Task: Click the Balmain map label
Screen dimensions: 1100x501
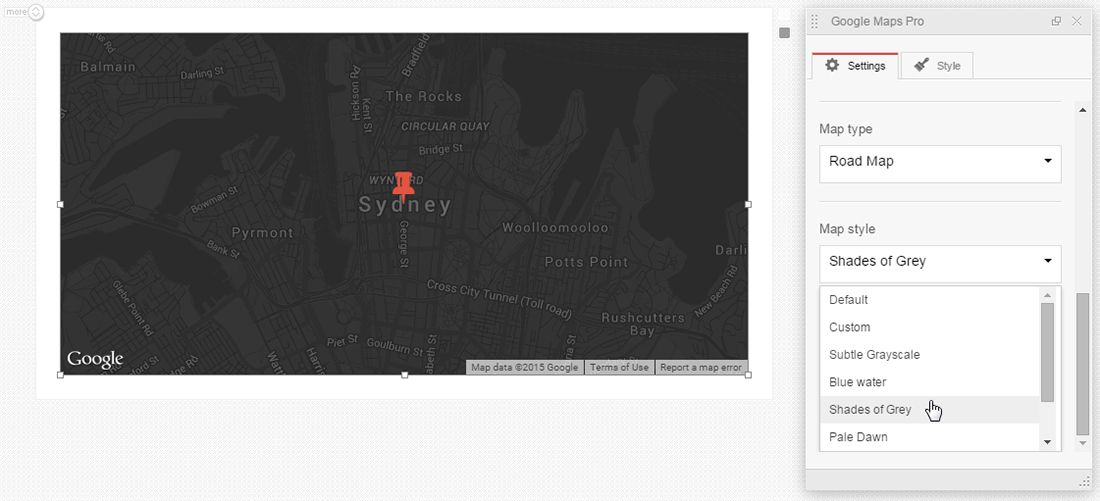Action: [107, 67]
